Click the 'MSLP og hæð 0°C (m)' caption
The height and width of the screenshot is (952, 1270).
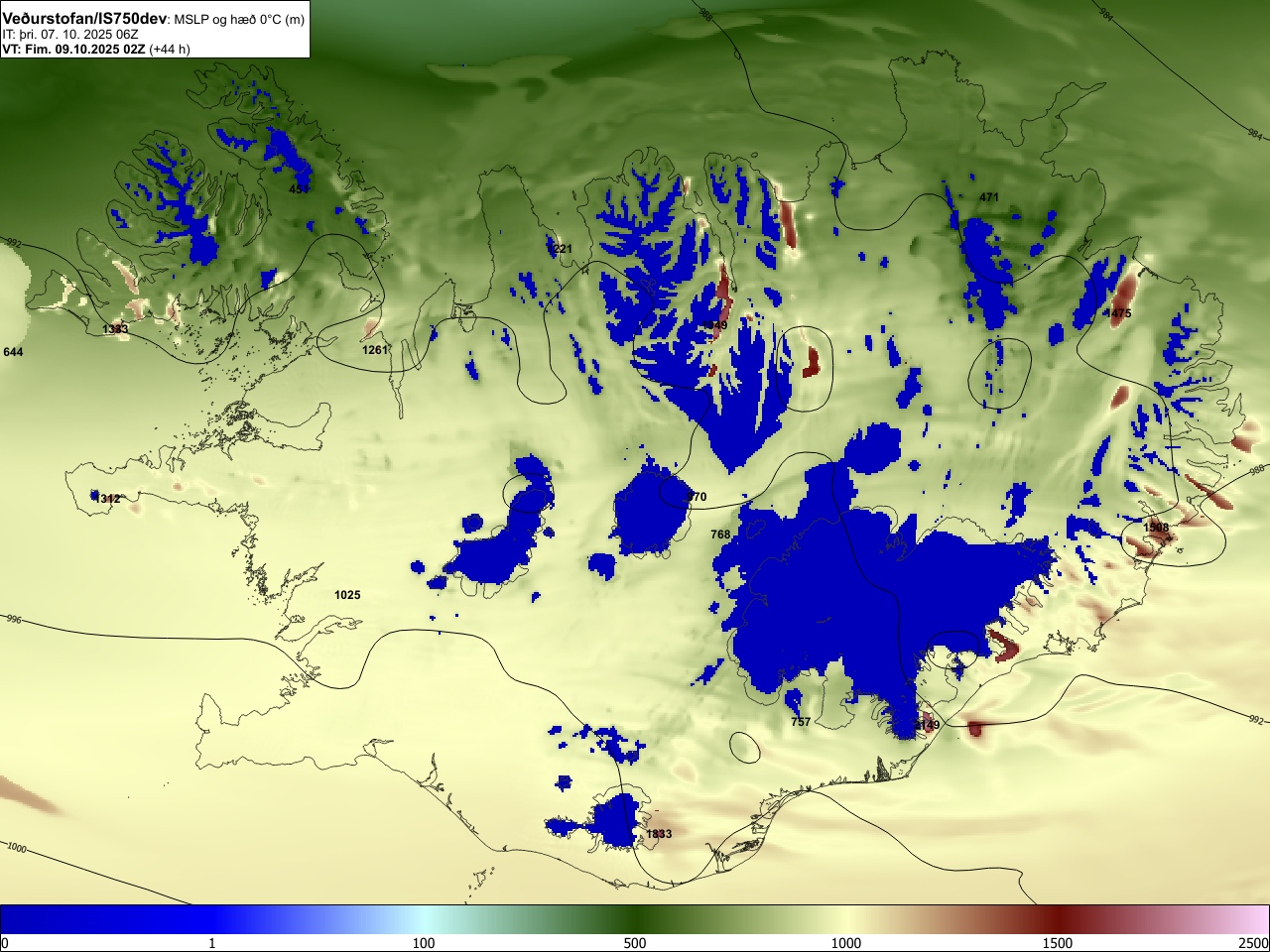point(239,19)
